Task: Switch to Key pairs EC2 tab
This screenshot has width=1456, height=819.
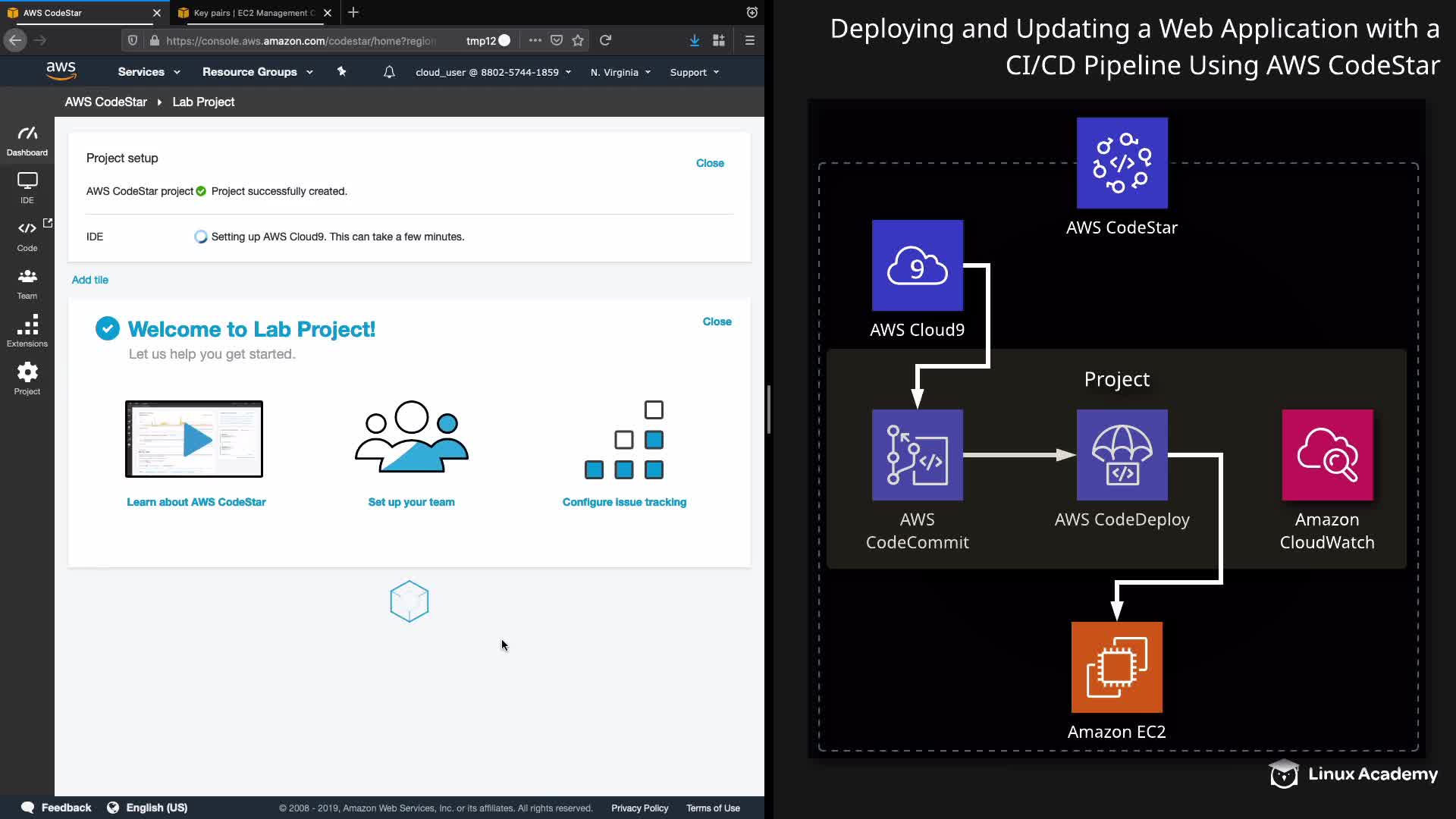Action: tap(250, 13)
